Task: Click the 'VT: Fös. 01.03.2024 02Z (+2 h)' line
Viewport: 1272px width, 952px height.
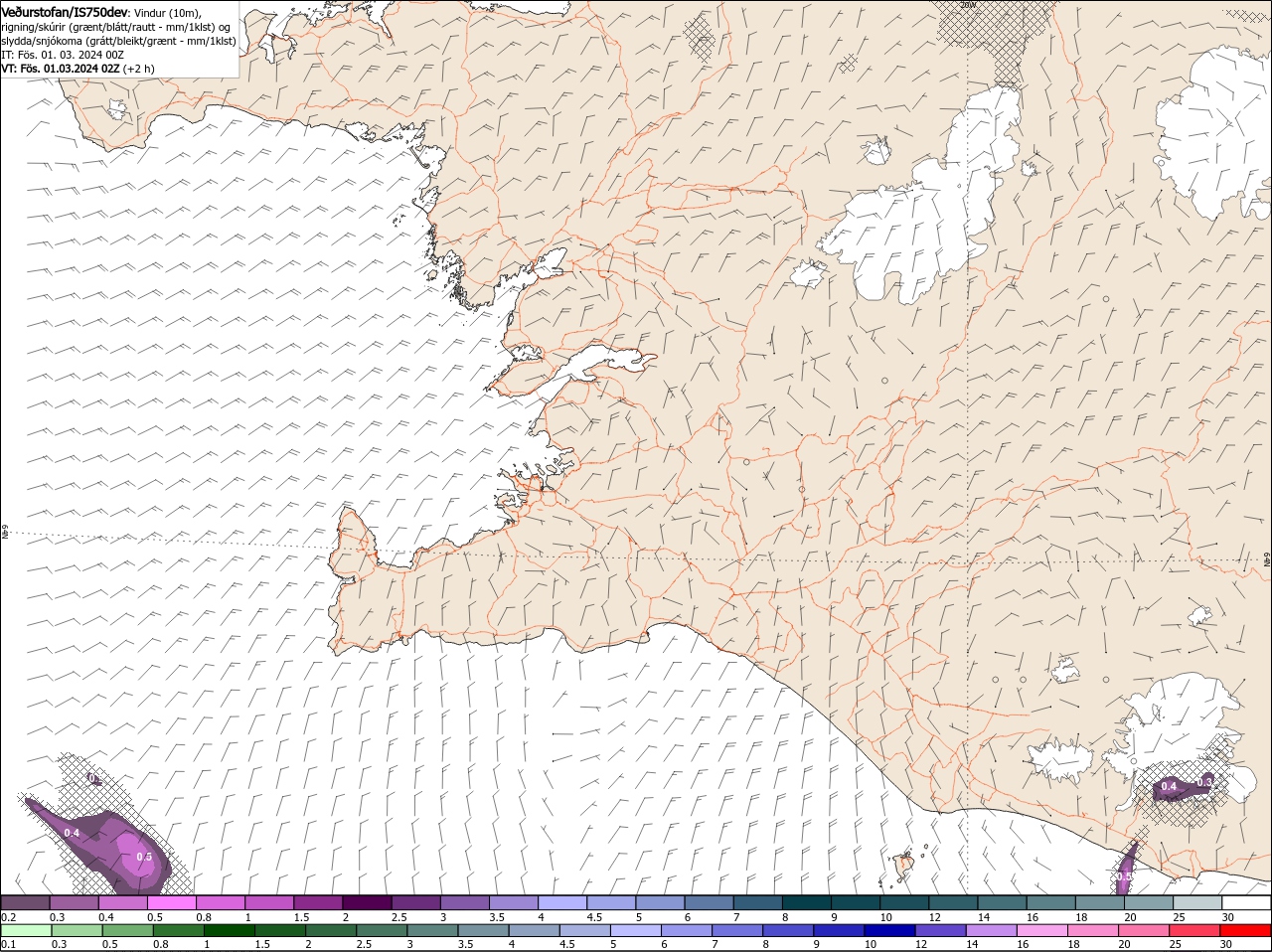Action: (x=78, y=69)
